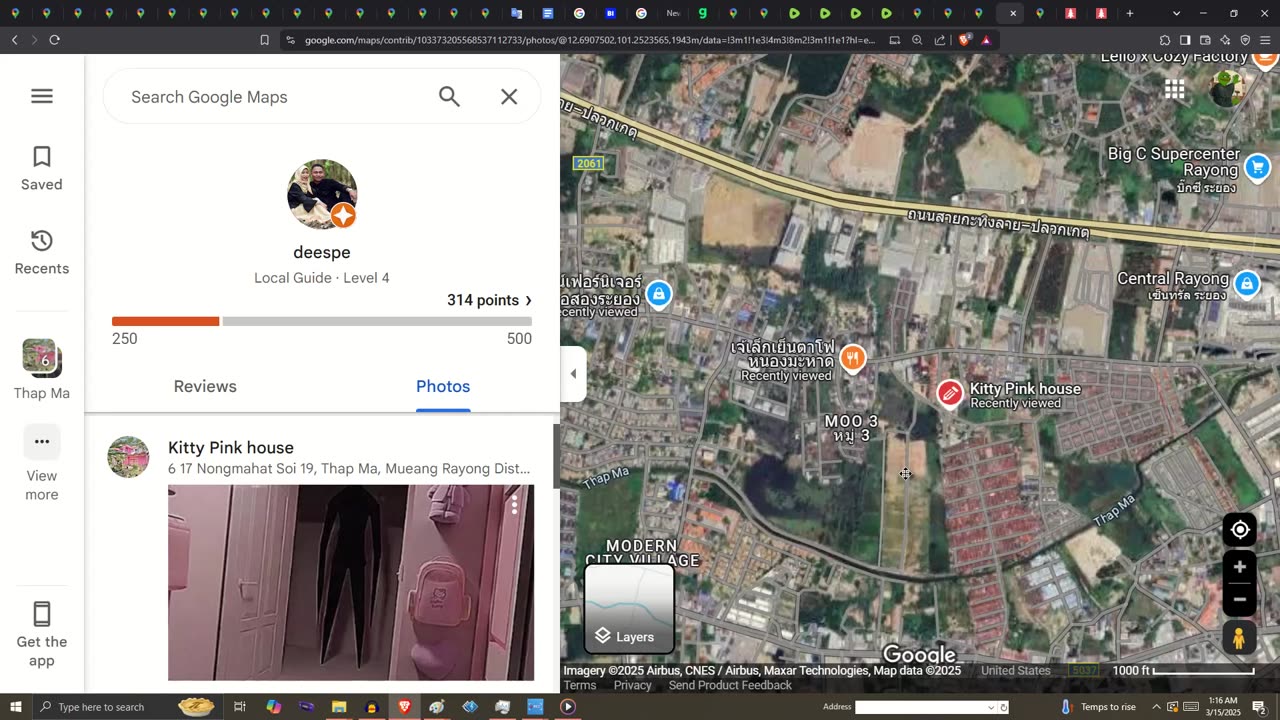Click the Kitty Pink house small thumbnail

click(128, 456)
